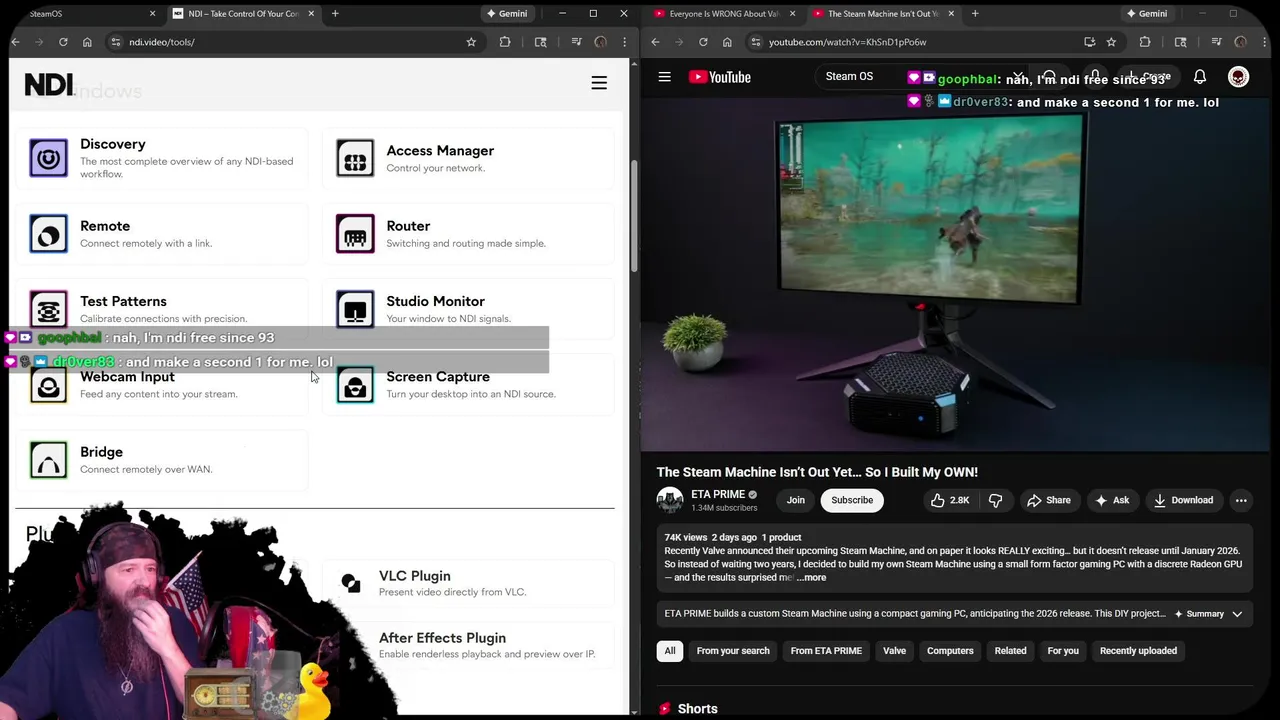Image resolution: width=1280 pixels, height=720 pixels.
Task: Open ETA PRIME channel avatar
Action: [x=670, y=500]
